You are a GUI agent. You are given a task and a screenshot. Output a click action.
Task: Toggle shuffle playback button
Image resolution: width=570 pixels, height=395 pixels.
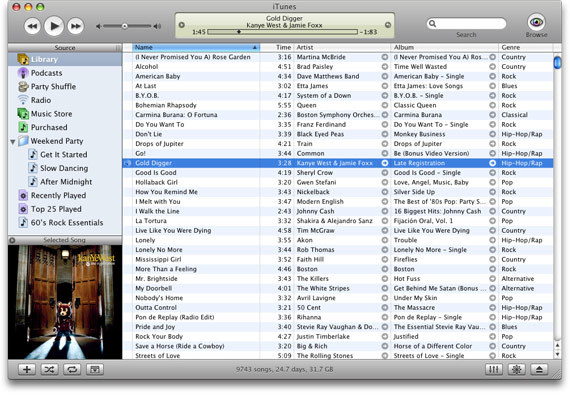tap(49, 370)
